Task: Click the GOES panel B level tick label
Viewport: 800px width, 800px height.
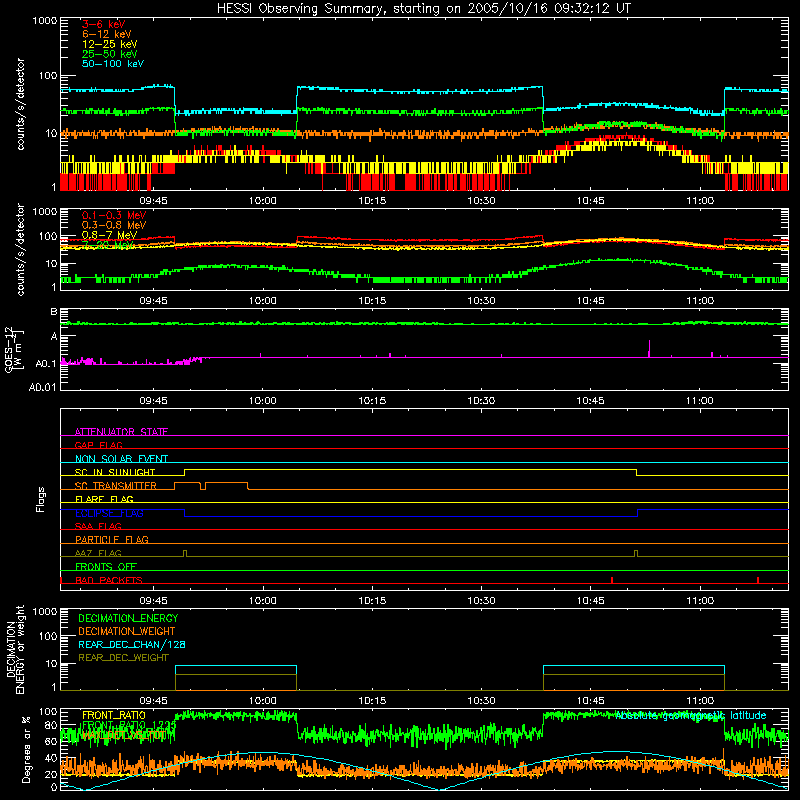Action: (54, 311)
